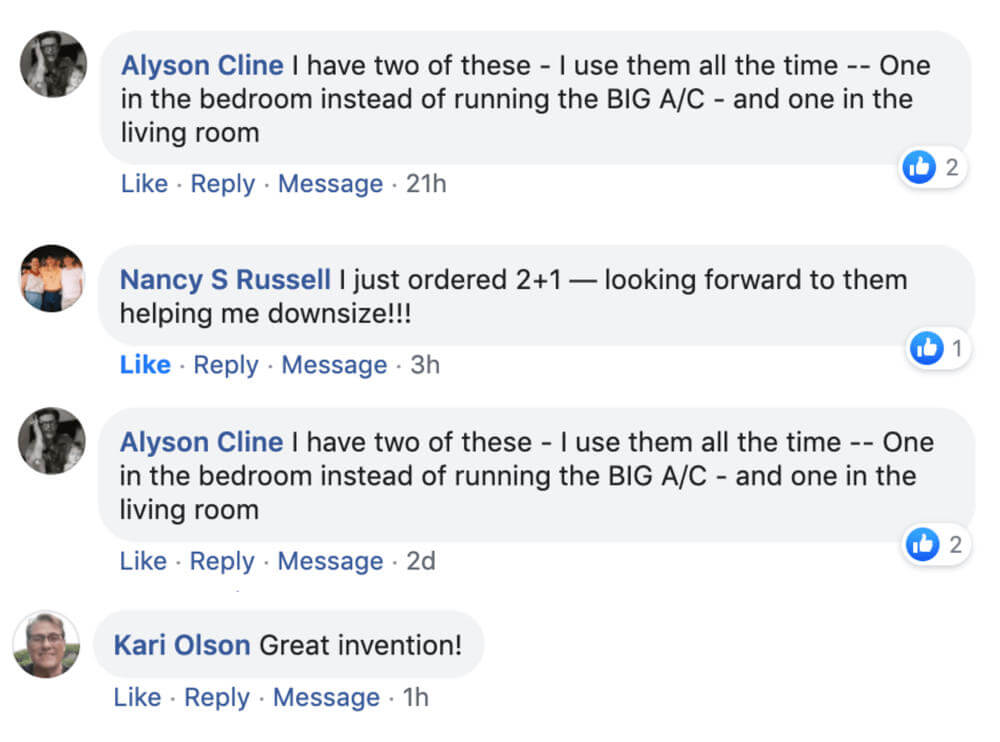Open Nancy S Russell's profile picture
Viewport: 1000px width, 742px height.
[51, 277]
